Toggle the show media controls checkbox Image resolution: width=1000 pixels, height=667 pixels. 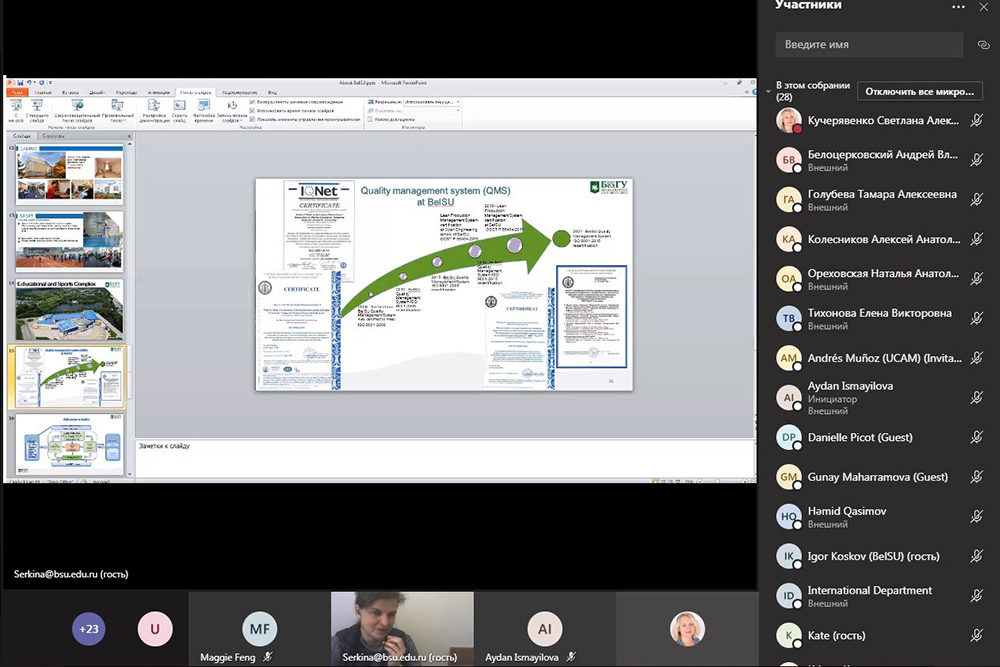pos(251,118)
